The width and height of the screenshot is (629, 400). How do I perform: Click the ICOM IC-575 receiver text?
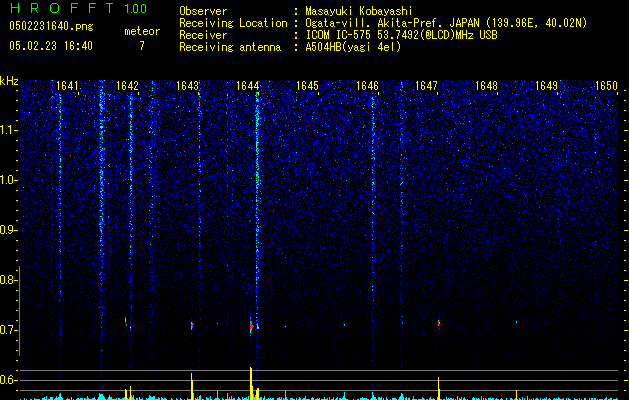point(401,35)
